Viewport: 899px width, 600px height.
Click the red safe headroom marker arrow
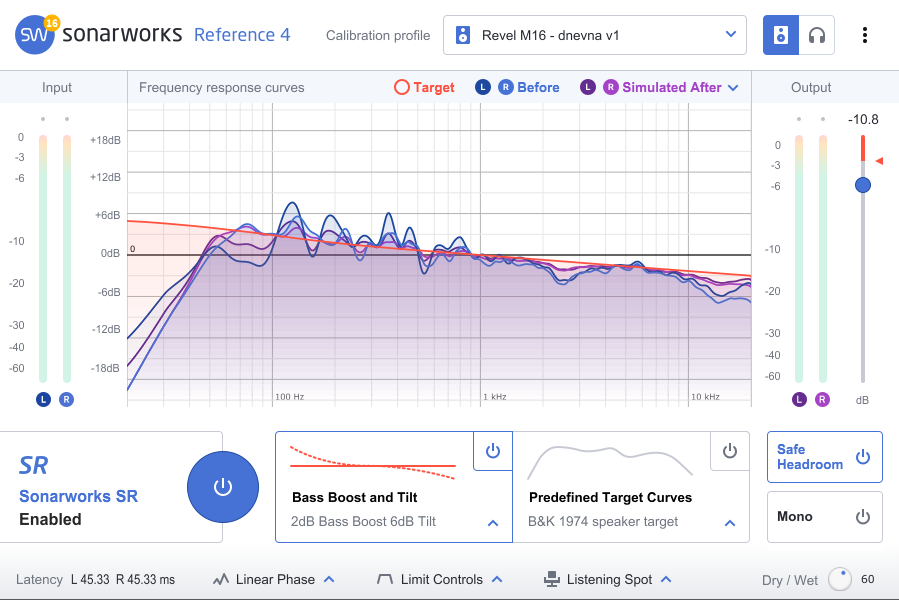(879, 161)
